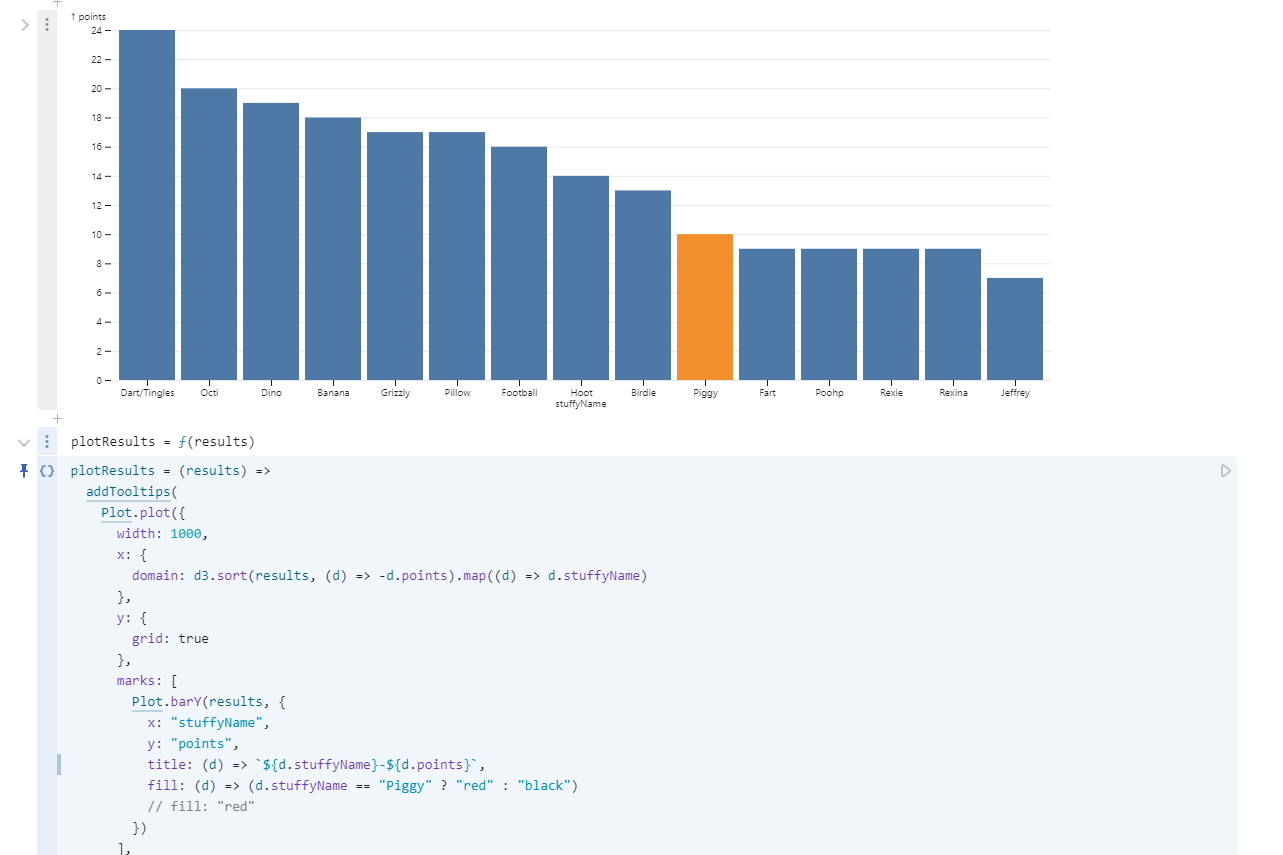Open the curly braces cell mode selector
Viewport: 1283px width, 855px height.
click(x=47, y=470)
